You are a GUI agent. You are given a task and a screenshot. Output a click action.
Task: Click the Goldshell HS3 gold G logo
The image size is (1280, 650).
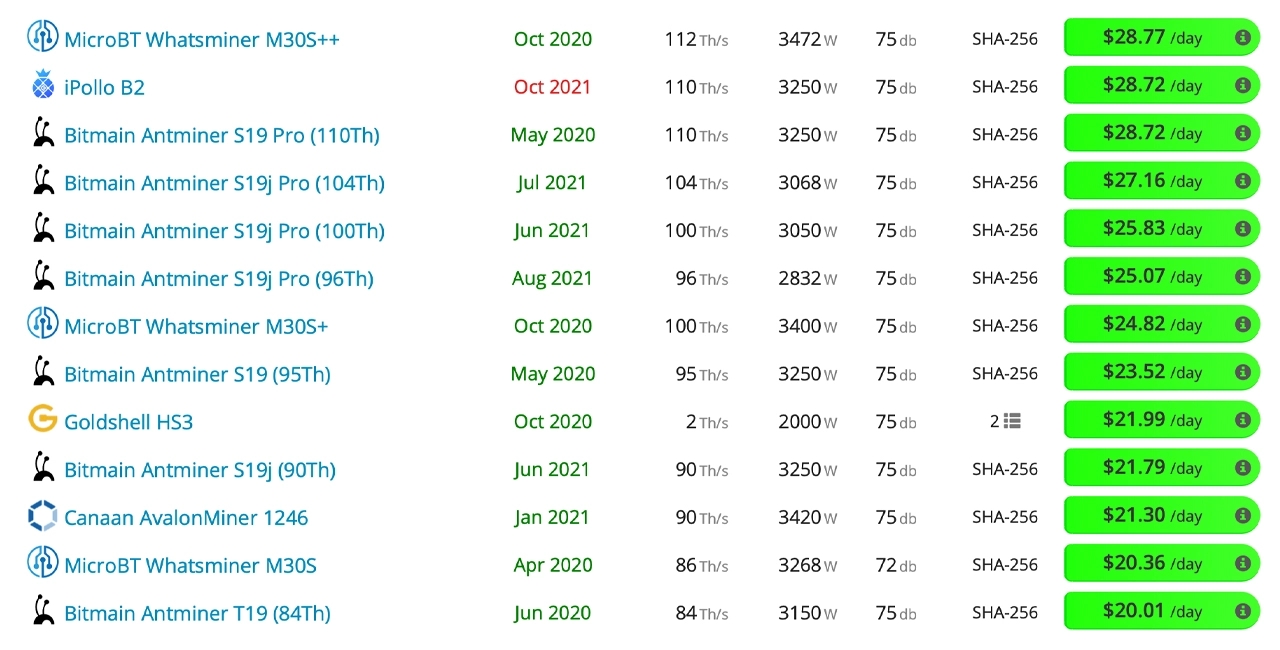tap(43, 420)
